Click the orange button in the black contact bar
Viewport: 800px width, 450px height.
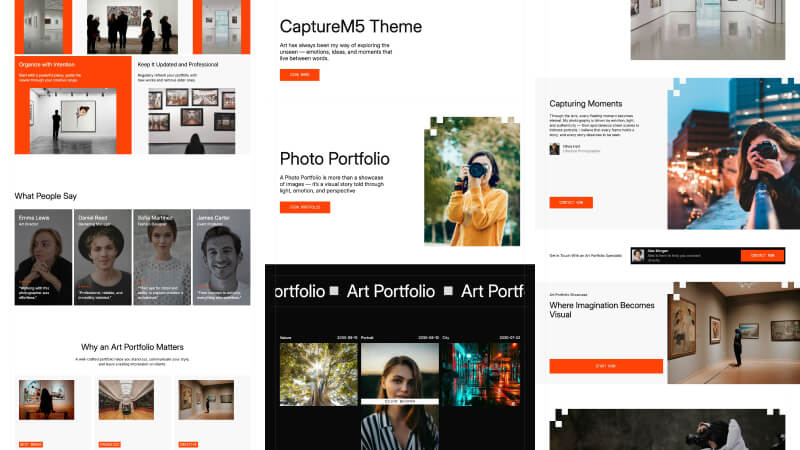[762, 256]
